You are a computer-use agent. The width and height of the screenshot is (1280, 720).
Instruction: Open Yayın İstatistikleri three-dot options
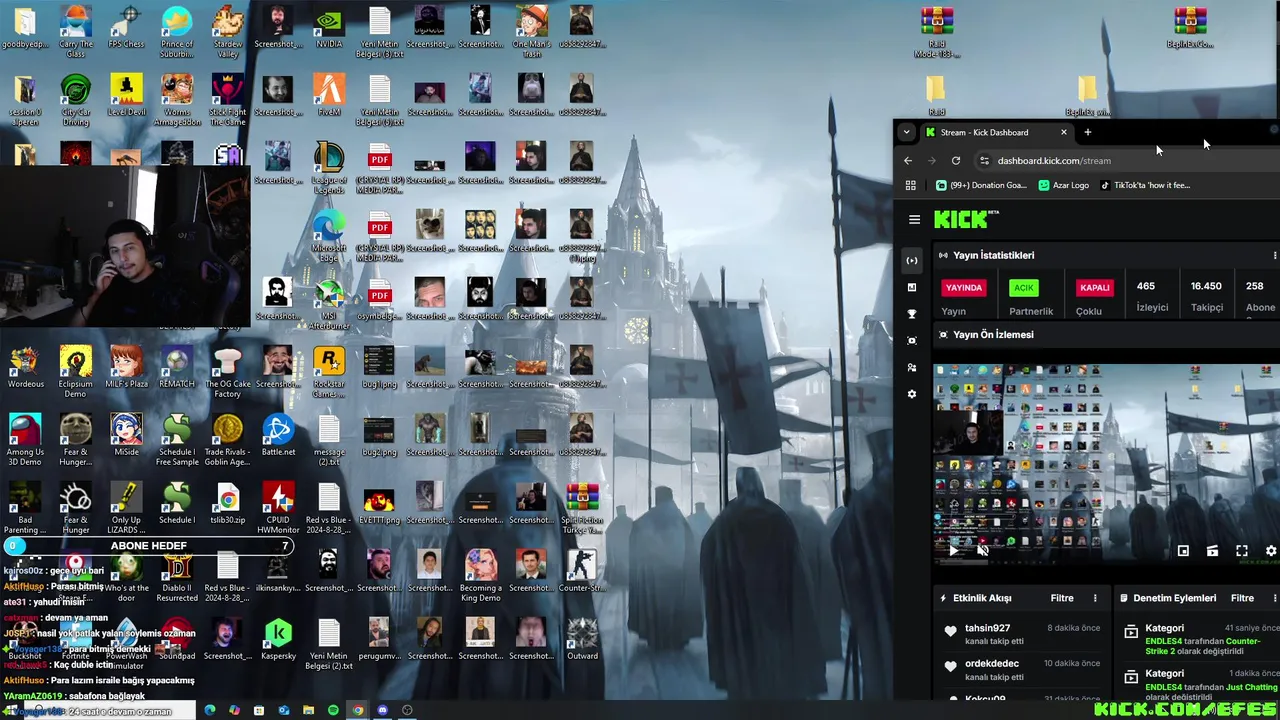(1274, 256)
